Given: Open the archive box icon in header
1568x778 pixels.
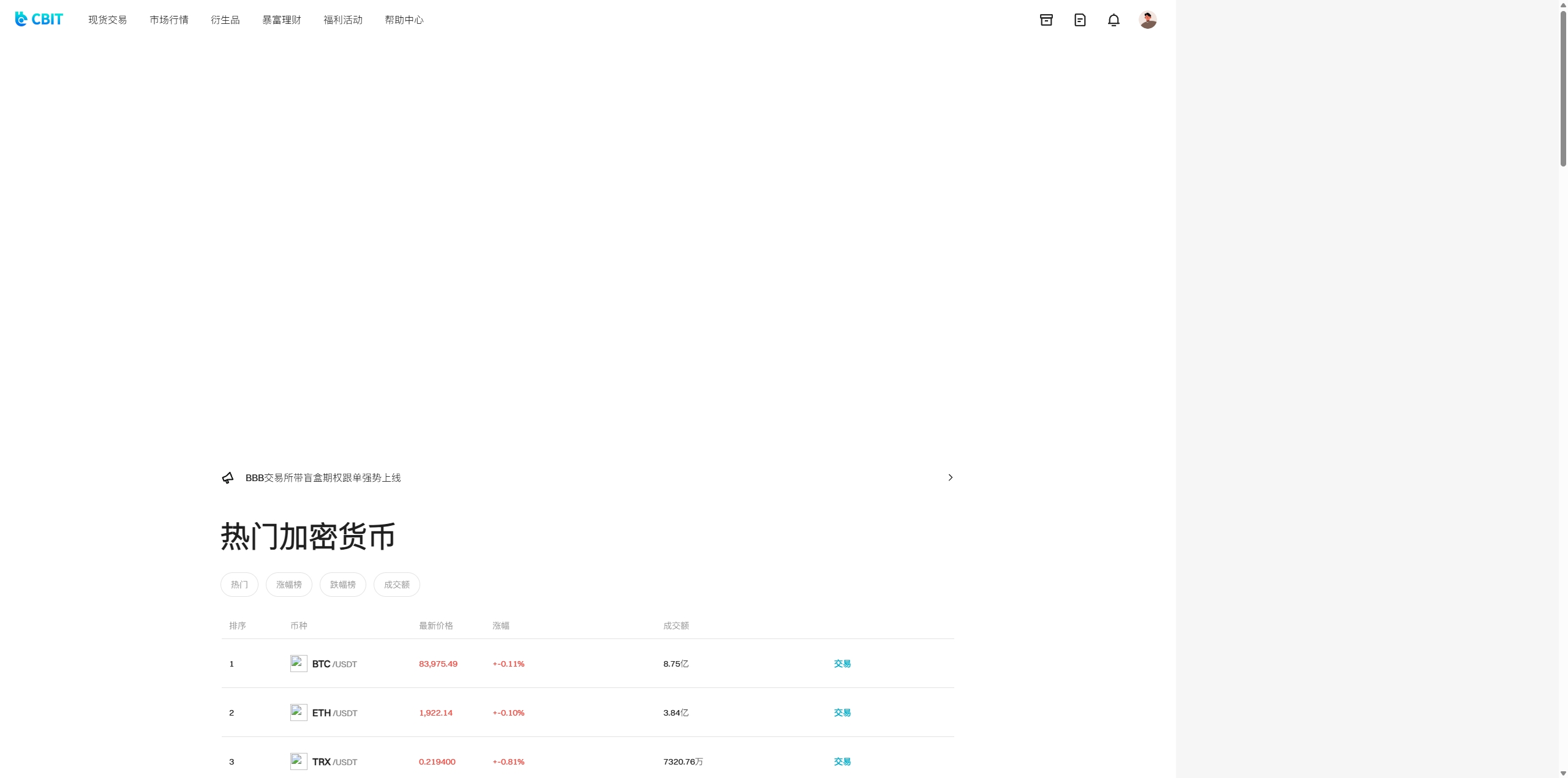Looking at the screenshot, I should pyautogui.click(x=1046, y=20).
